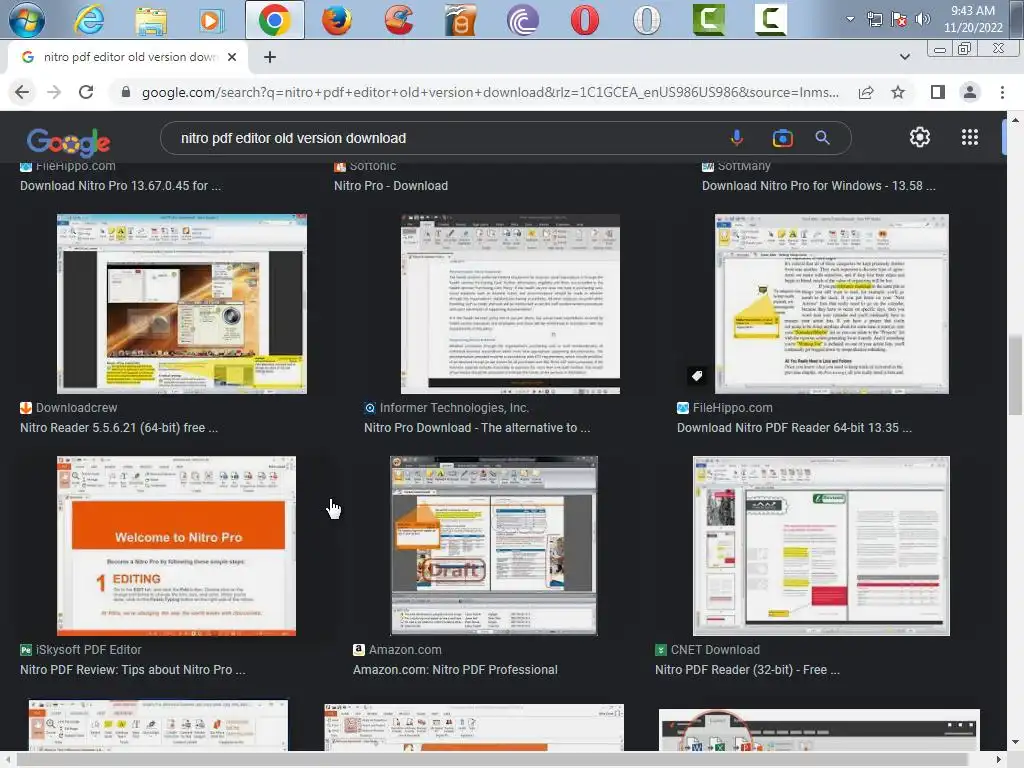Toggle Chrome side panel
This screenshot has height=768, width=1024.
938,92
